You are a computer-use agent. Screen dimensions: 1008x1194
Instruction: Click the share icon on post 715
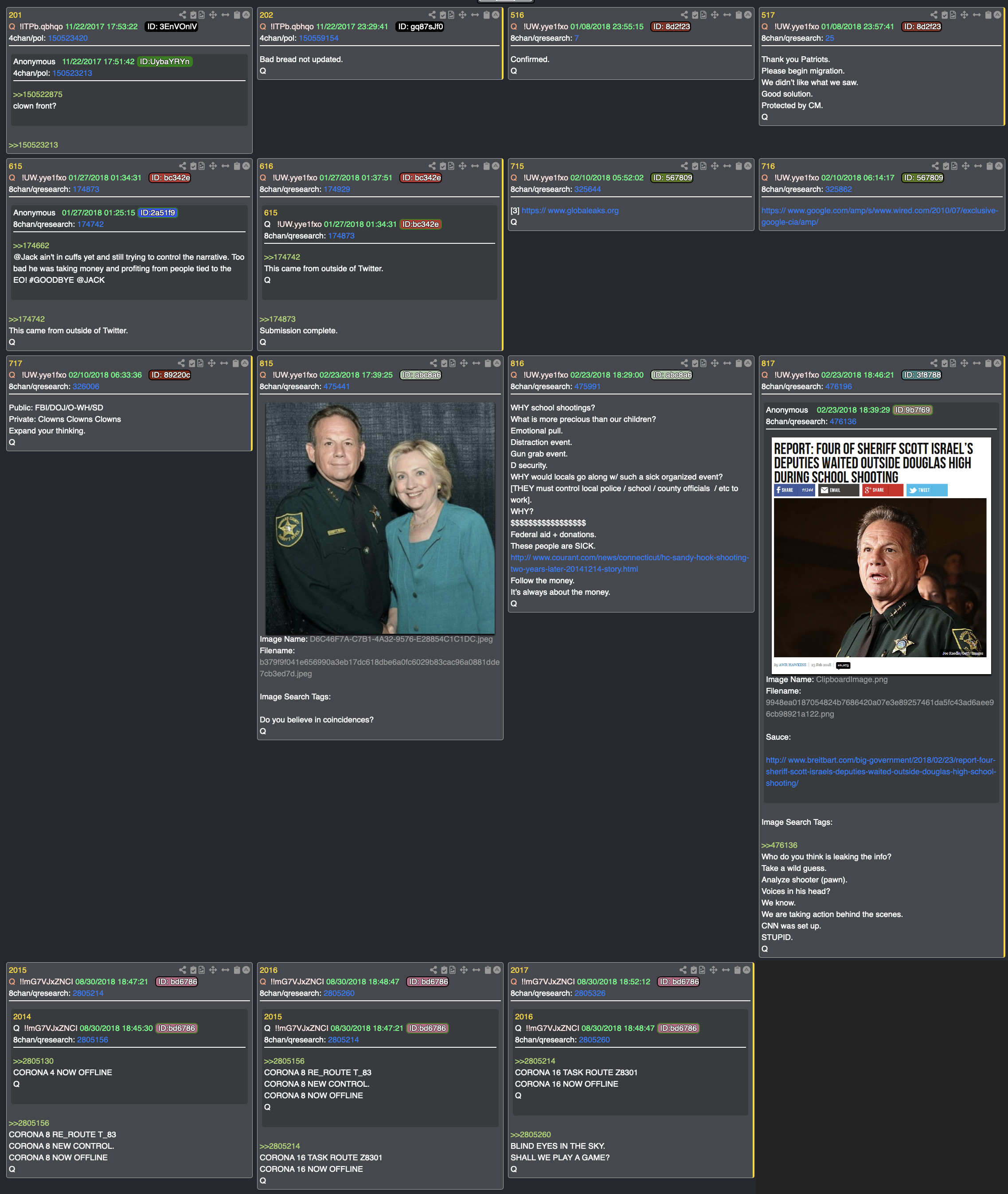click(684, 166)
